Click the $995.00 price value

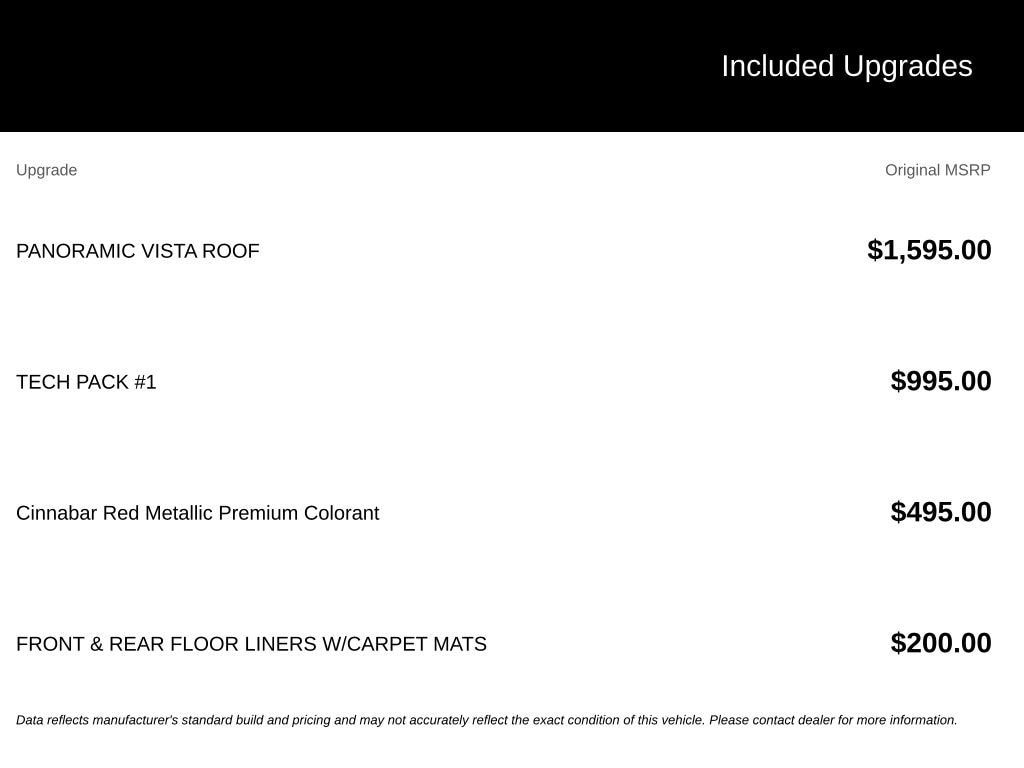(x=940, y=381)
